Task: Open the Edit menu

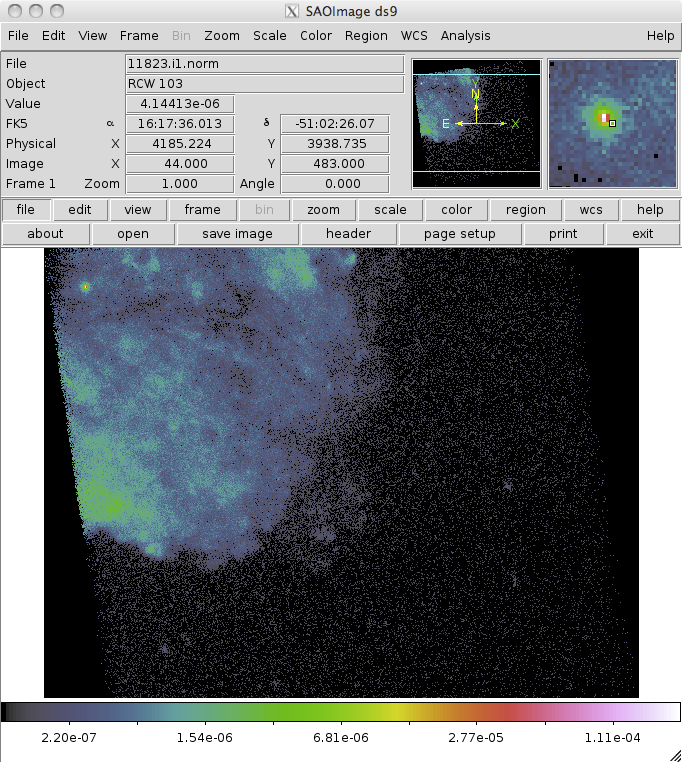Action: [x=53, y=35]
